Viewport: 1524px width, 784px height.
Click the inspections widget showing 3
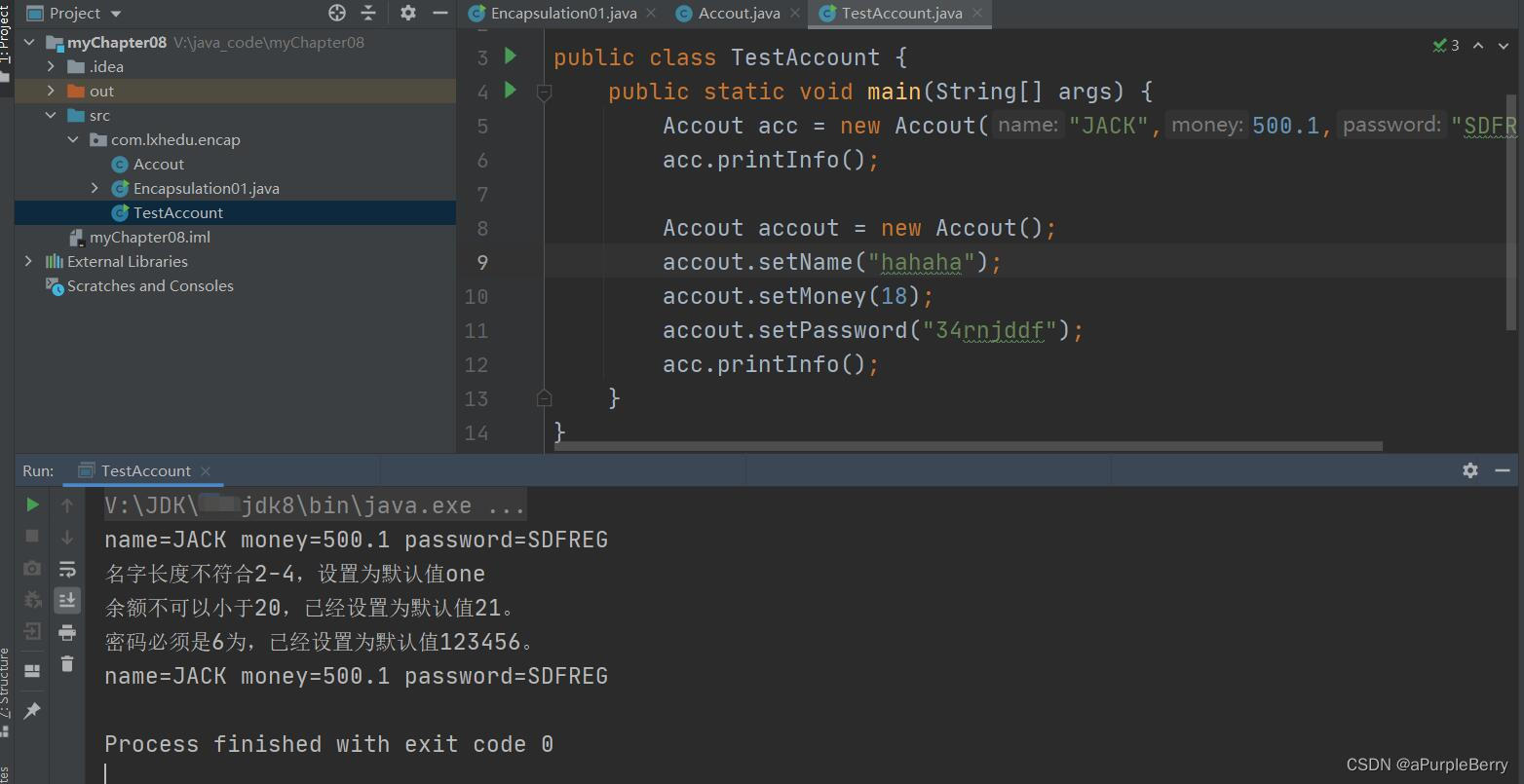1446,45
